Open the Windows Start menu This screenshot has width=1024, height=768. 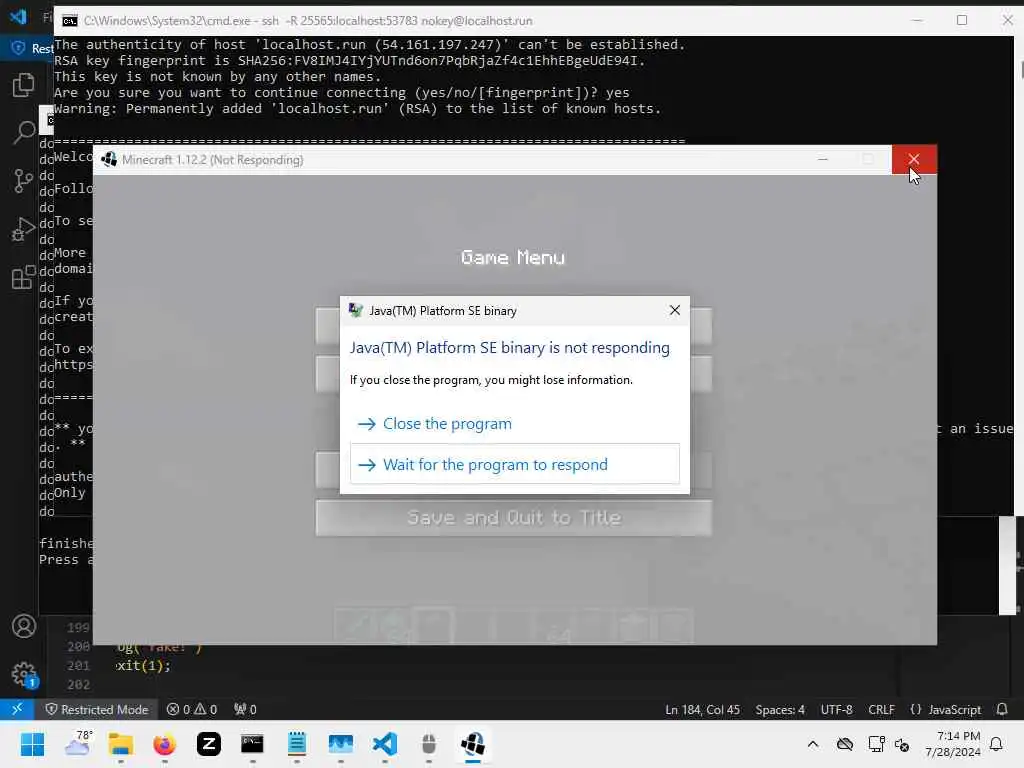32,744
